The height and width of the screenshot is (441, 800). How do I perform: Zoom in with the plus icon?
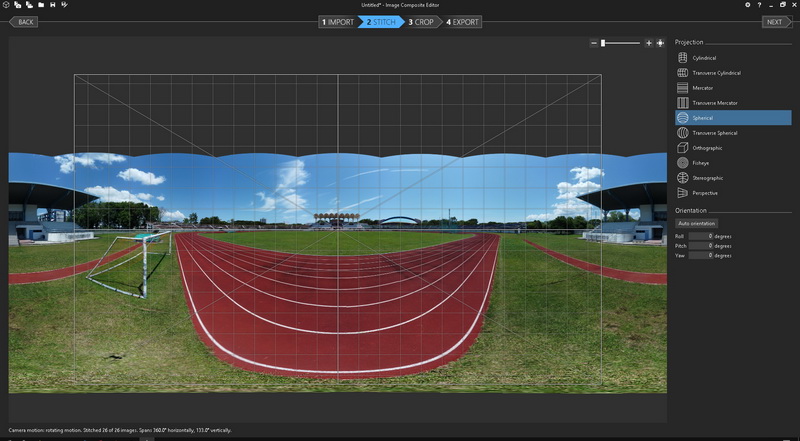point(648,43)
